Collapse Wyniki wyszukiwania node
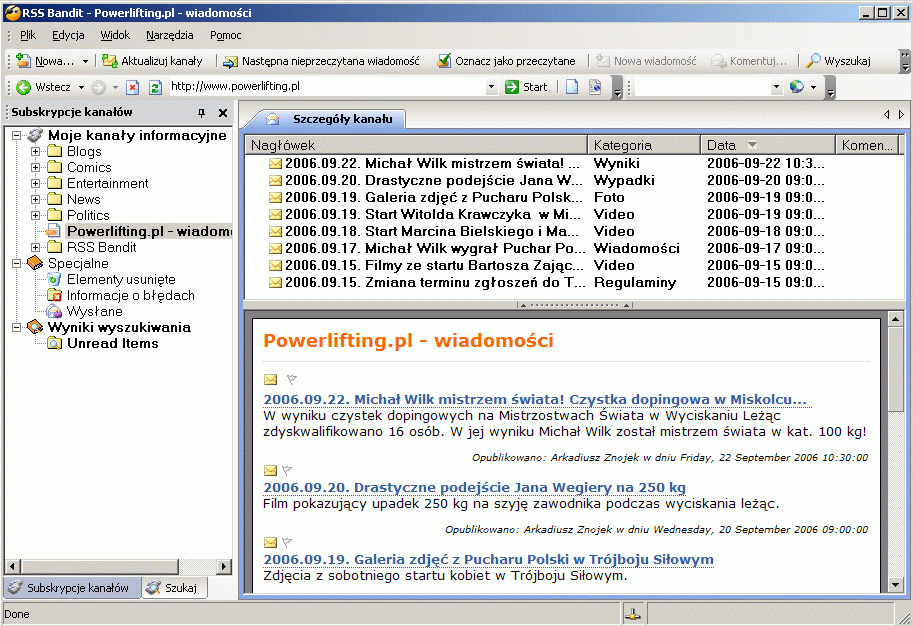The image size is (913, 626). (17, 327)
